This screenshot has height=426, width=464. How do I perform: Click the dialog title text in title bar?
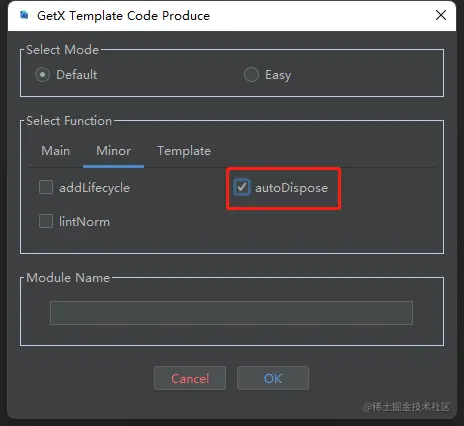click(x=123, y=16)
